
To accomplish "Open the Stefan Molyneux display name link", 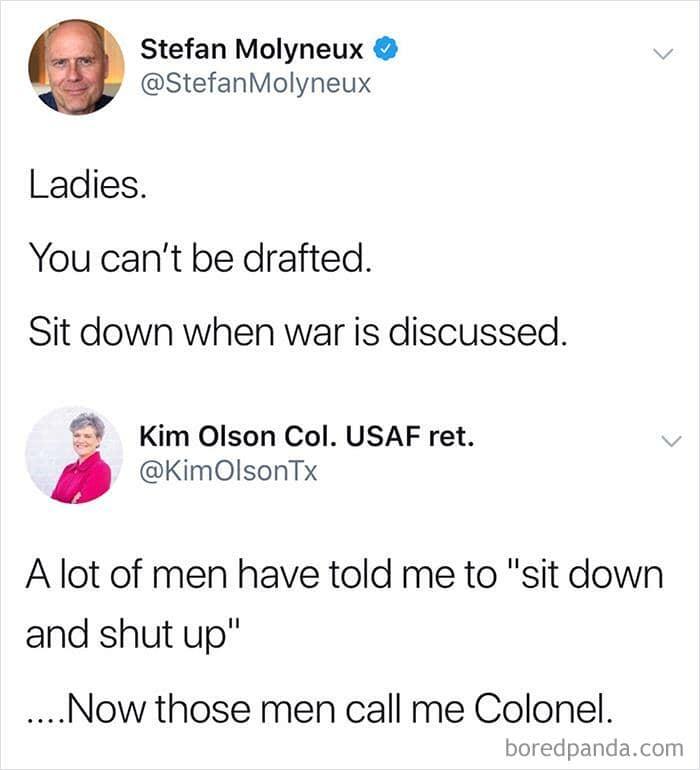I will pos(252,49).
